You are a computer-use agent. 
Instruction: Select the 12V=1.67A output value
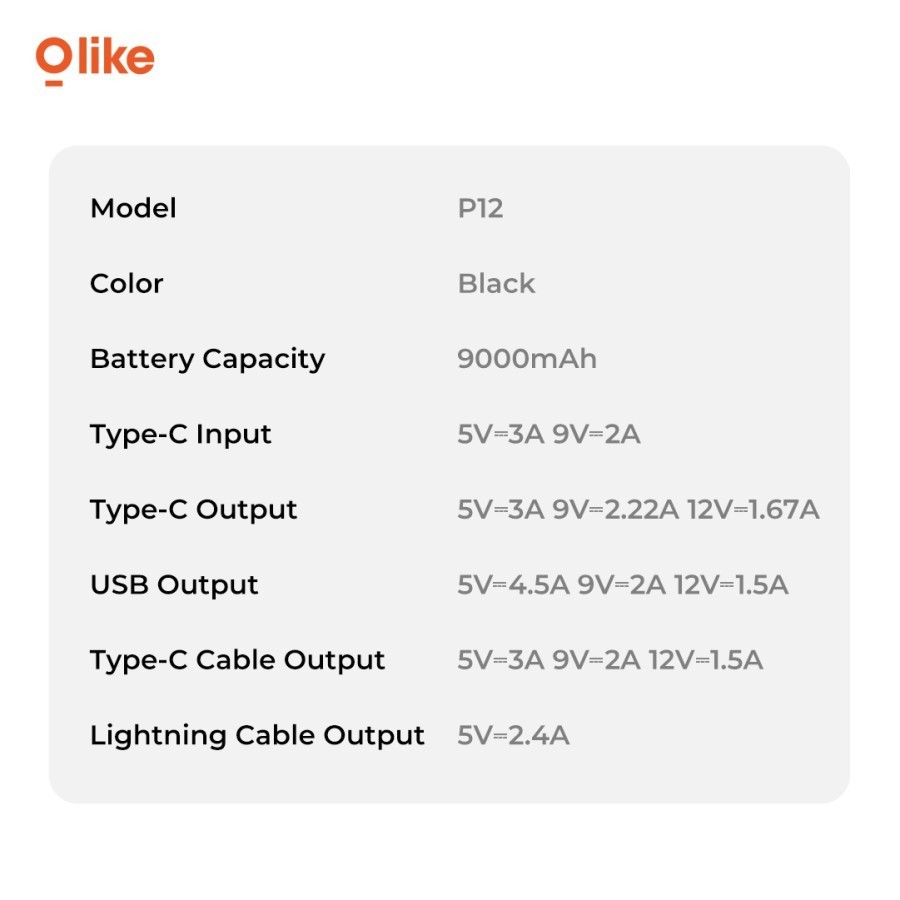[x=753, y=509]
